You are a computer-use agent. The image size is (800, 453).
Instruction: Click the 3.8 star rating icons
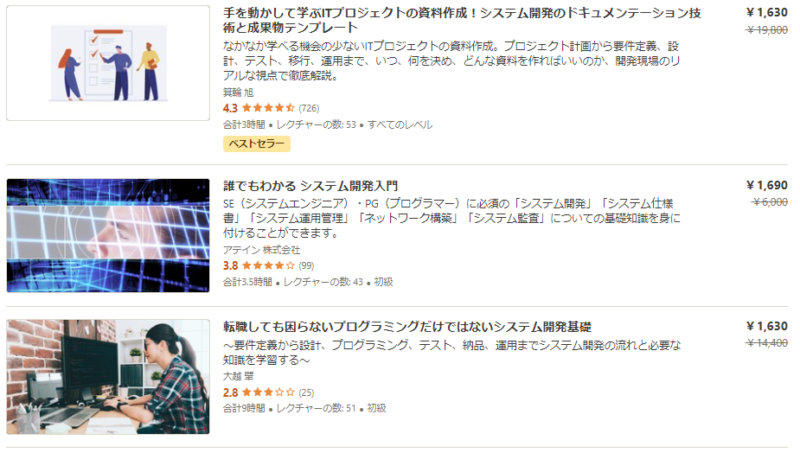(268, 265)
